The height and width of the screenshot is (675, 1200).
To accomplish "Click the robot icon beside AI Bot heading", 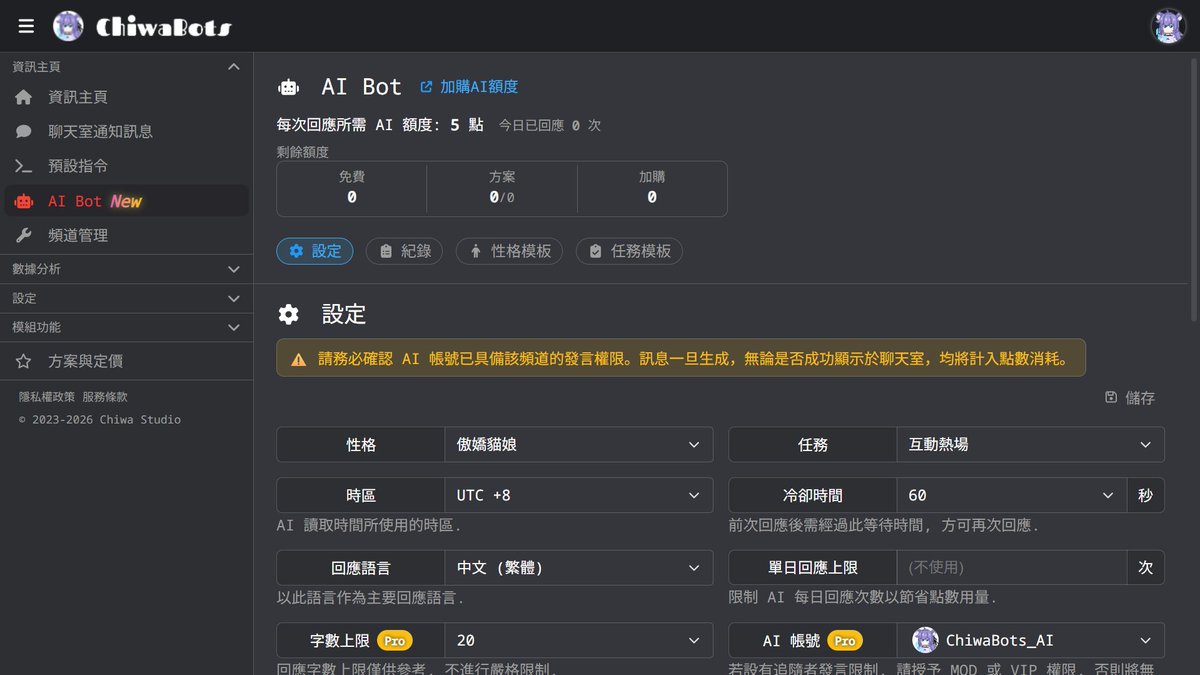I will [x=289, y=87].
